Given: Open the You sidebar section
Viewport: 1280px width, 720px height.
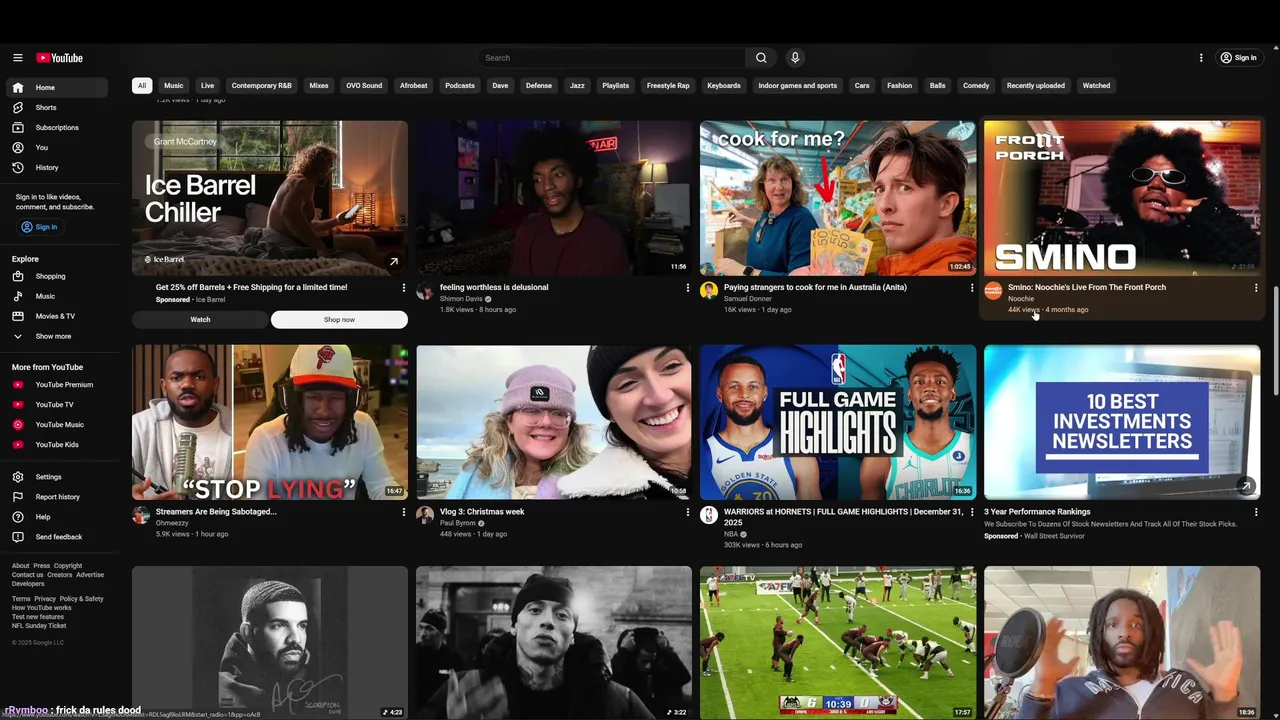Looking at the screenshot, I should pos(57,148).
